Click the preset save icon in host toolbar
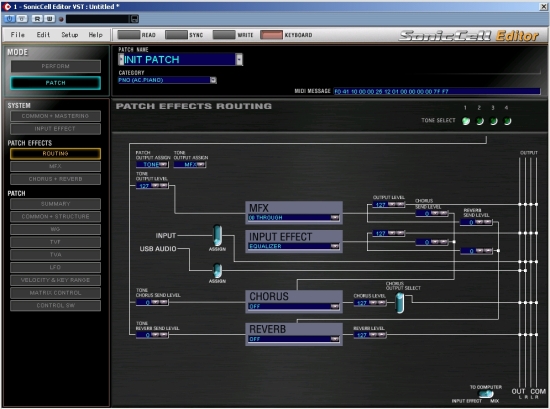Screen dimensions: 550x409 (134, 19)
